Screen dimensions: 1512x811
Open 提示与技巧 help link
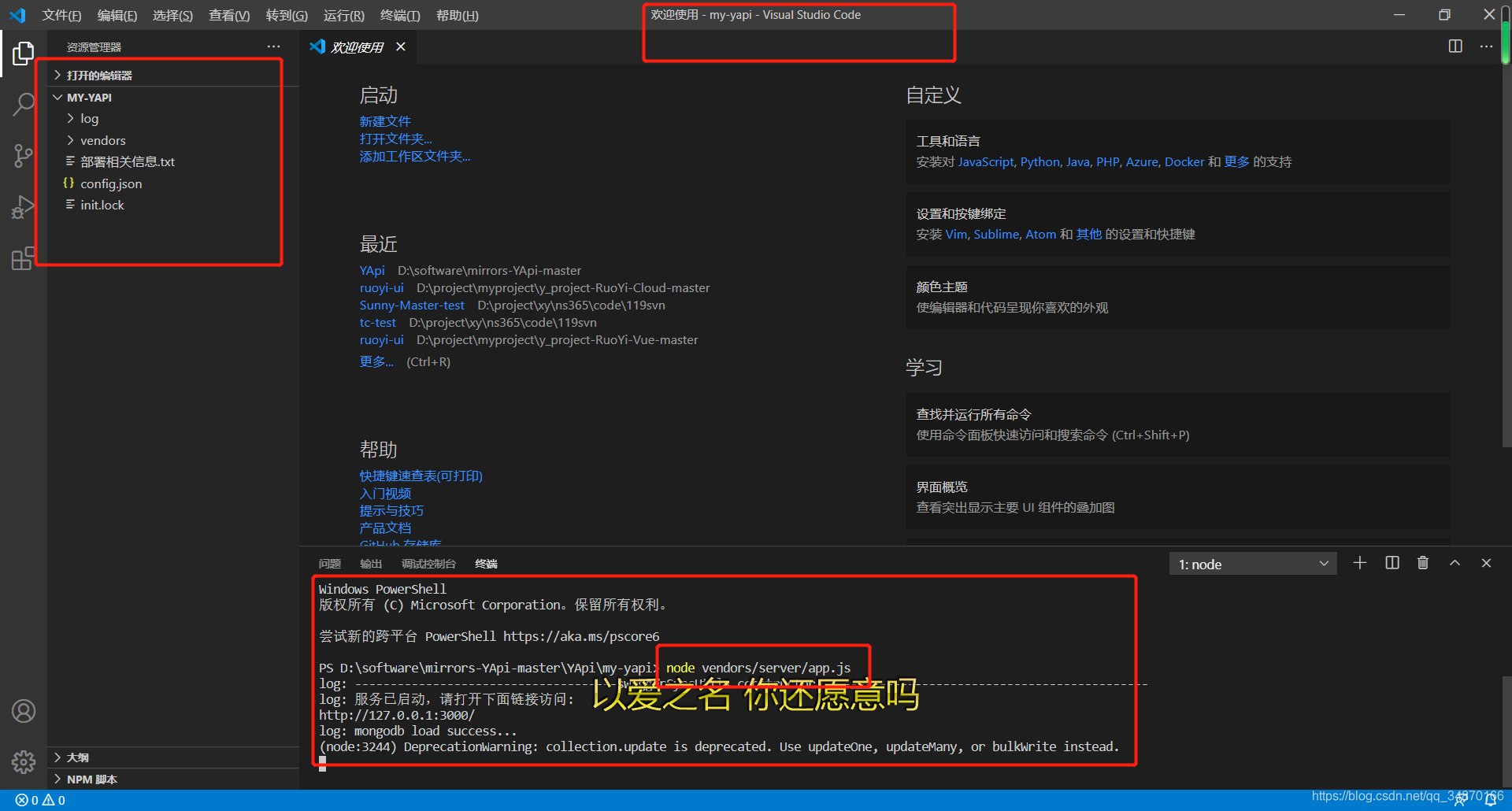(x=391, y=510)
